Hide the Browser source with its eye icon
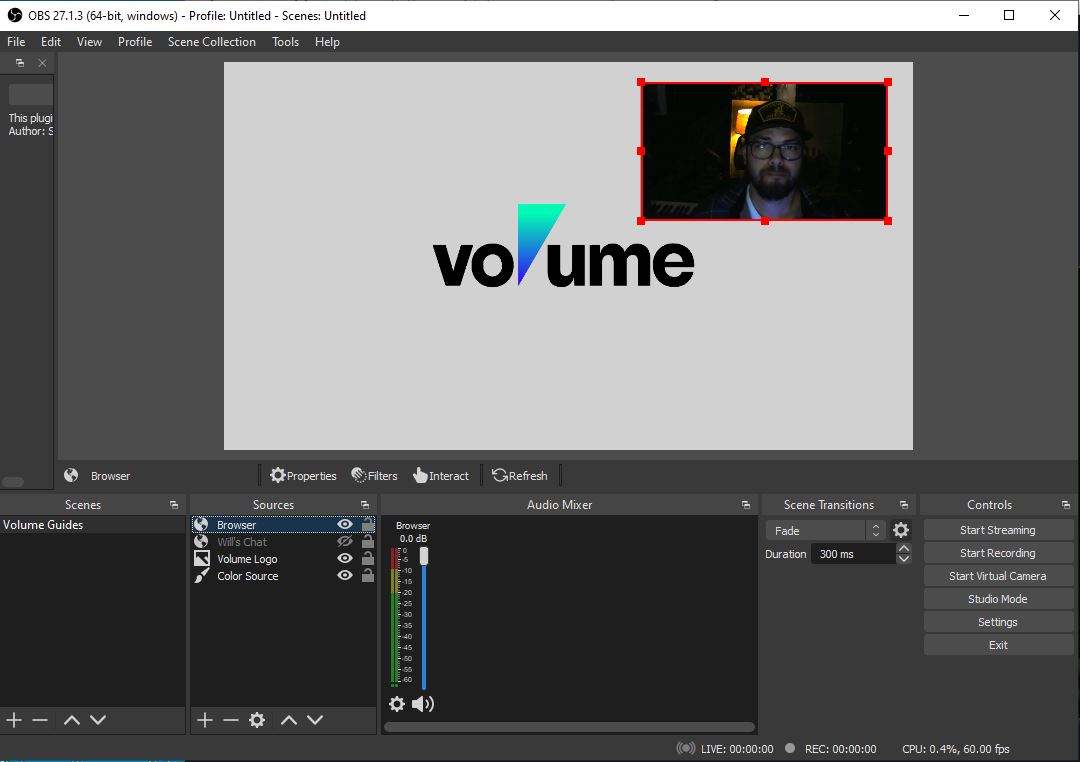The width and height of the screenshot is (1080, 762). pyautogui.click(x=345, y=524)
